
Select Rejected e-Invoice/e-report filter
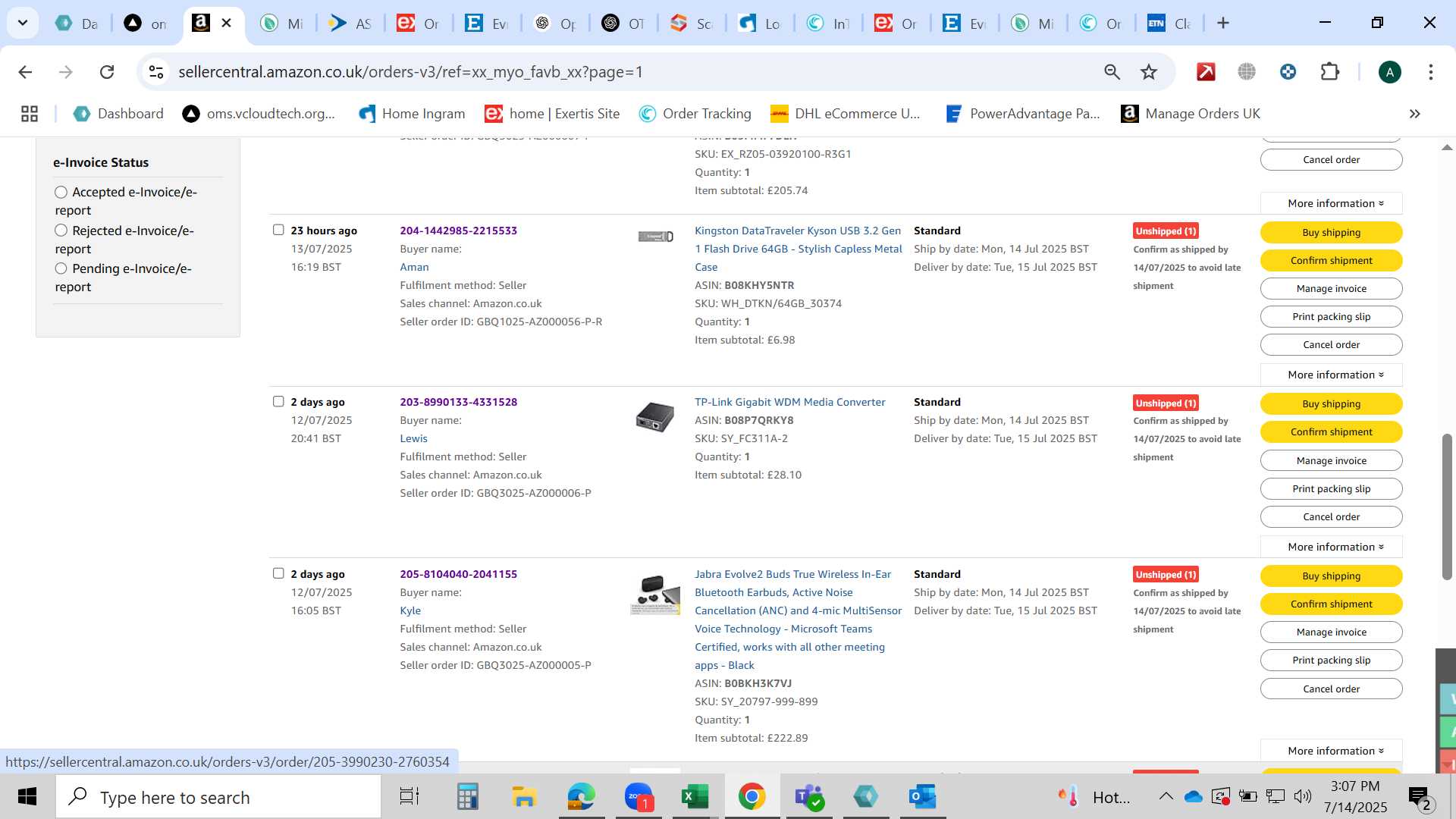point(61,231)
